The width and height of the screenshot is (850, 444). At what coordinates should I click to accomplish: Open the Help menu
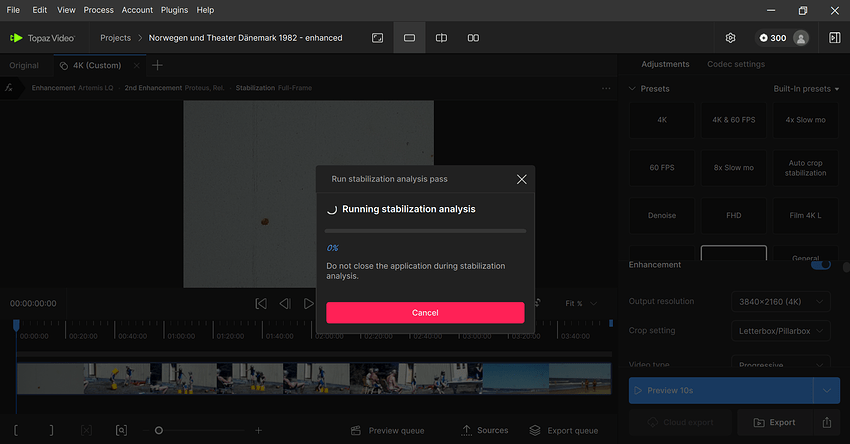point(205,10)
